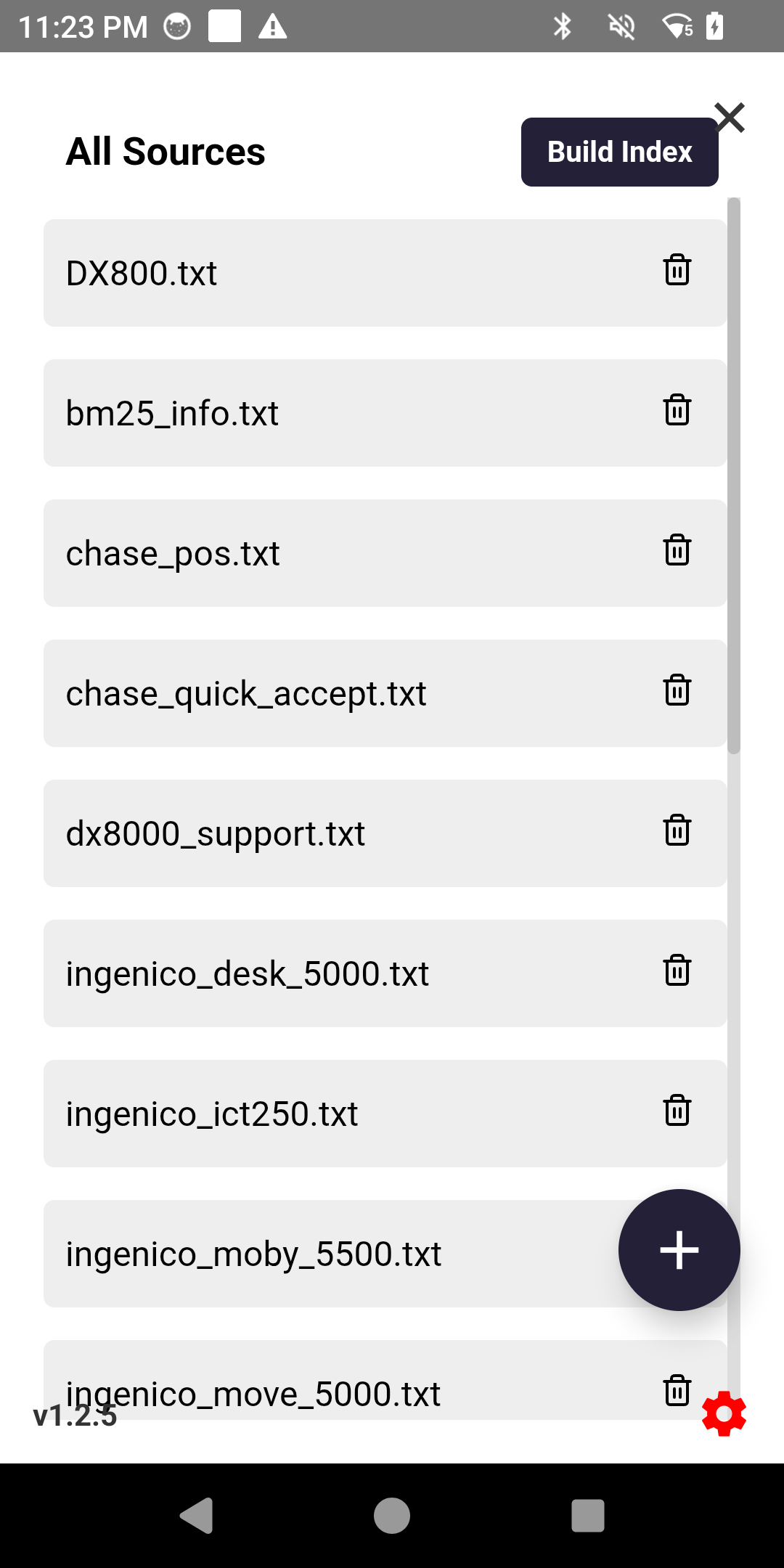
Task: Remove chase_pos.txt via trash icon
Action: click(x=677, y=552)
